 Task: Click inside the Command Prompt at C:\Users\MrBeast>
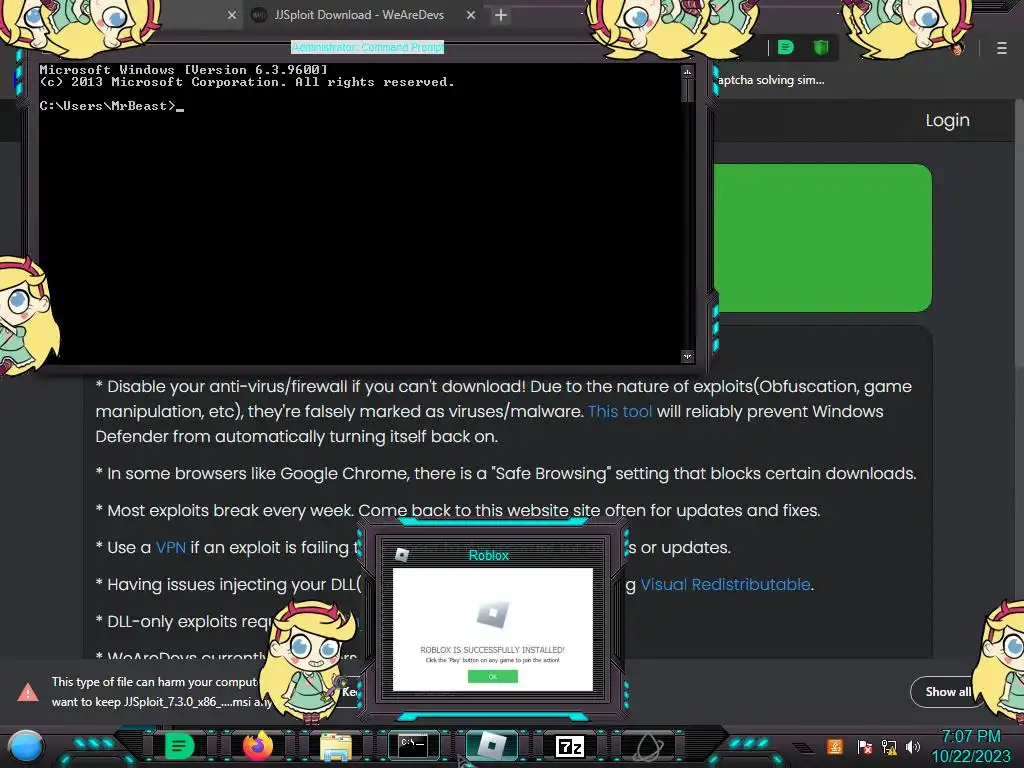111,106
